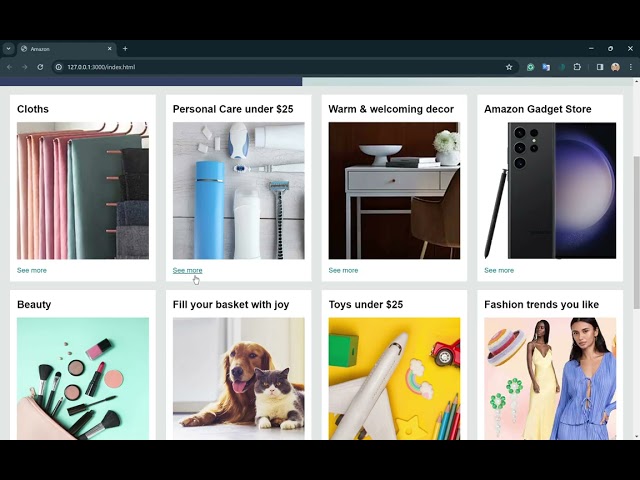Click the browser forward arrow
Screen dimensions: 640x480
click(24, 67)
